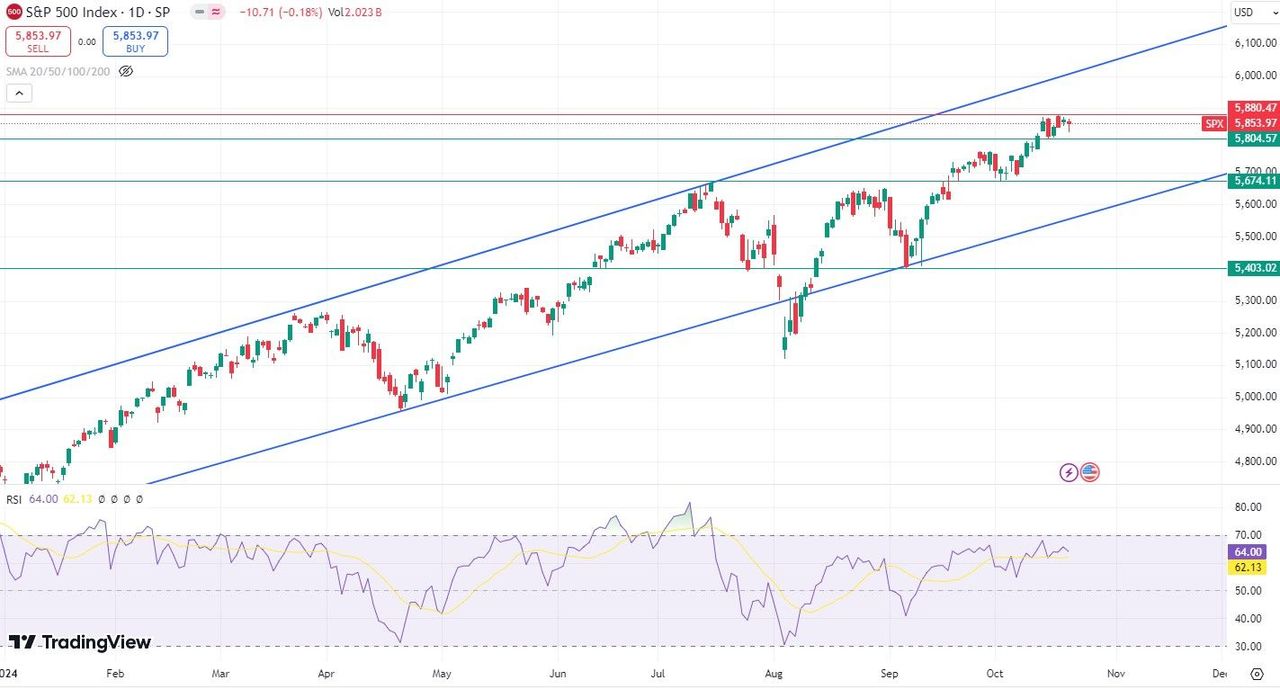1280x689 pixels.
Task: Click the 5,674.11 green price label
Action: 1256,181
